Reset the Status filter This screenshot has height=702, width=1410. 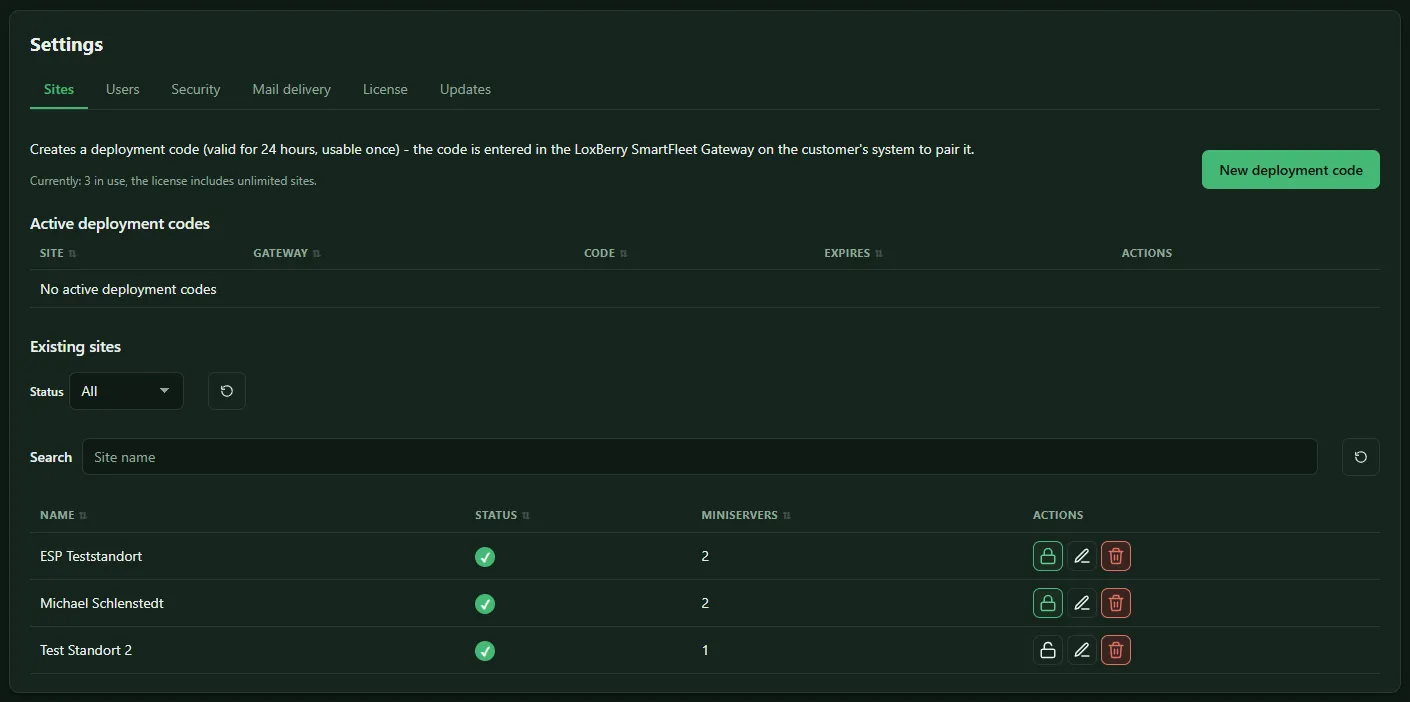(x=227, y=391)
